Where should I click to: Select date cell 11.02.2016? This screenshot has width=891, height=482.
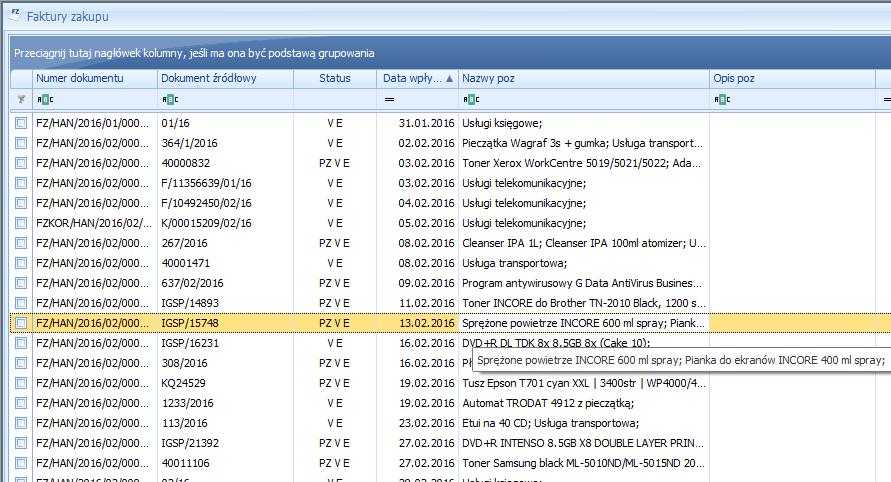(x=417, y=303)
